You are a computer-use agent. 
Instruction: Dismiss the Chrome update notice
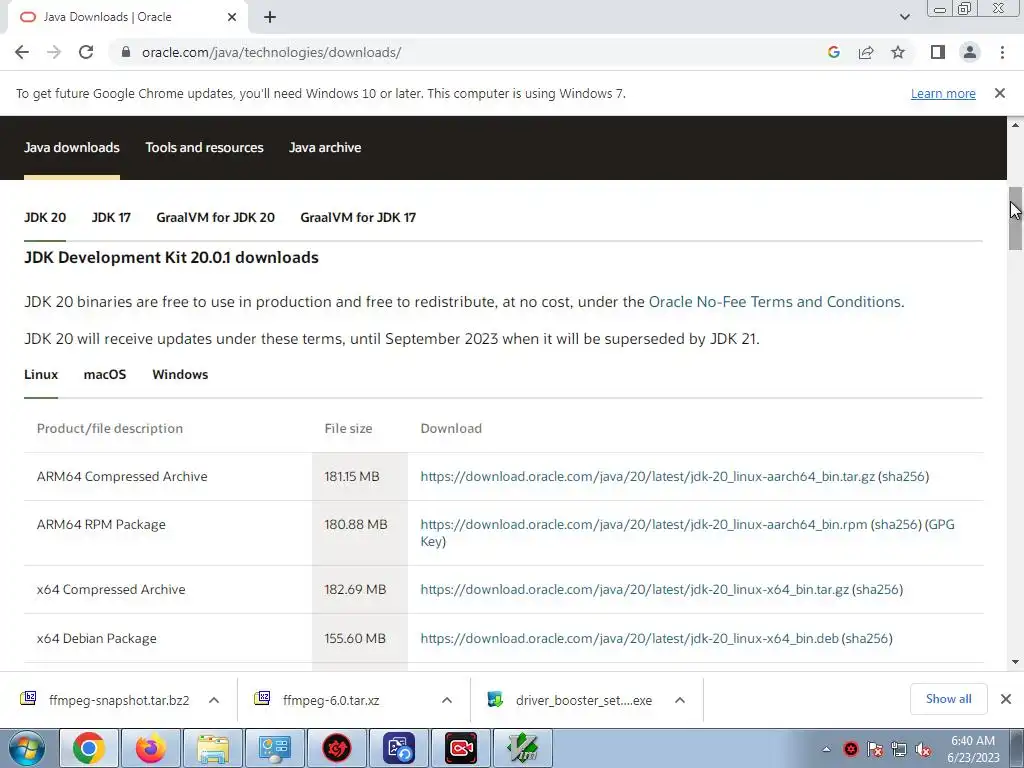pyautogui.click(x=1000, y=93)
